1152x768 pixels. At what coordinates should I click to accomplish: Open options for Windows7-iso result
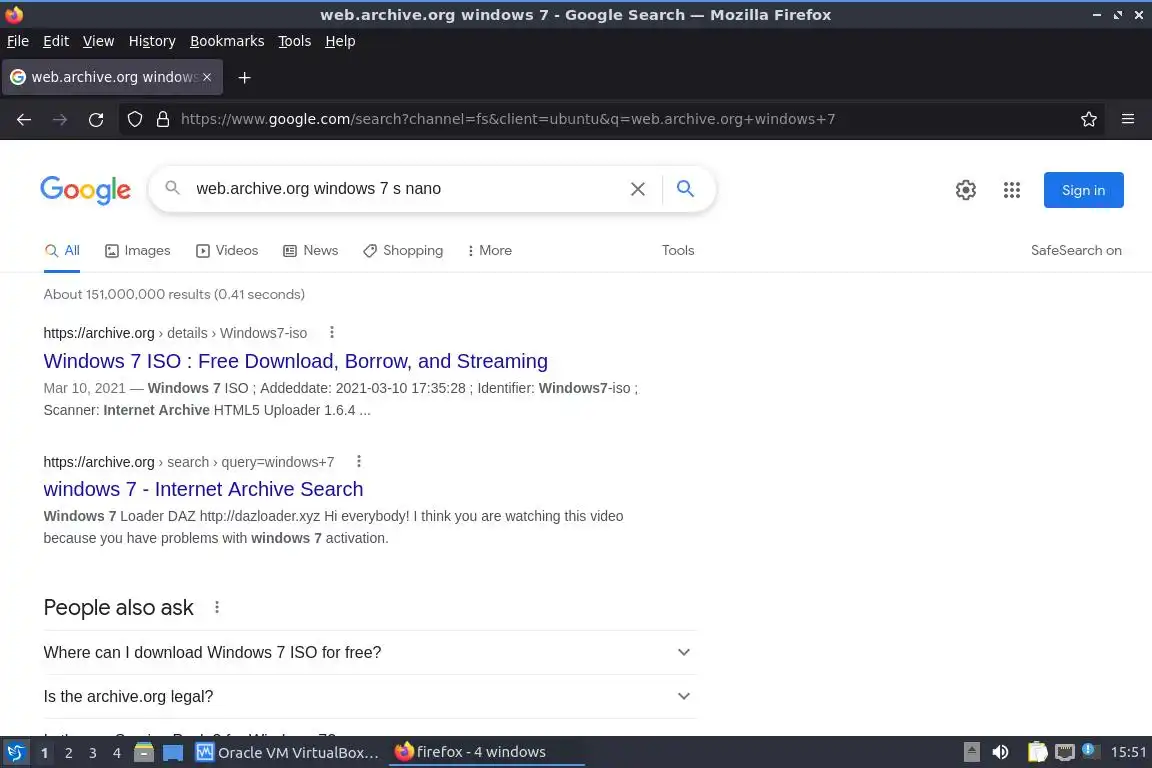pyautogui.click(x=332, y=332)
